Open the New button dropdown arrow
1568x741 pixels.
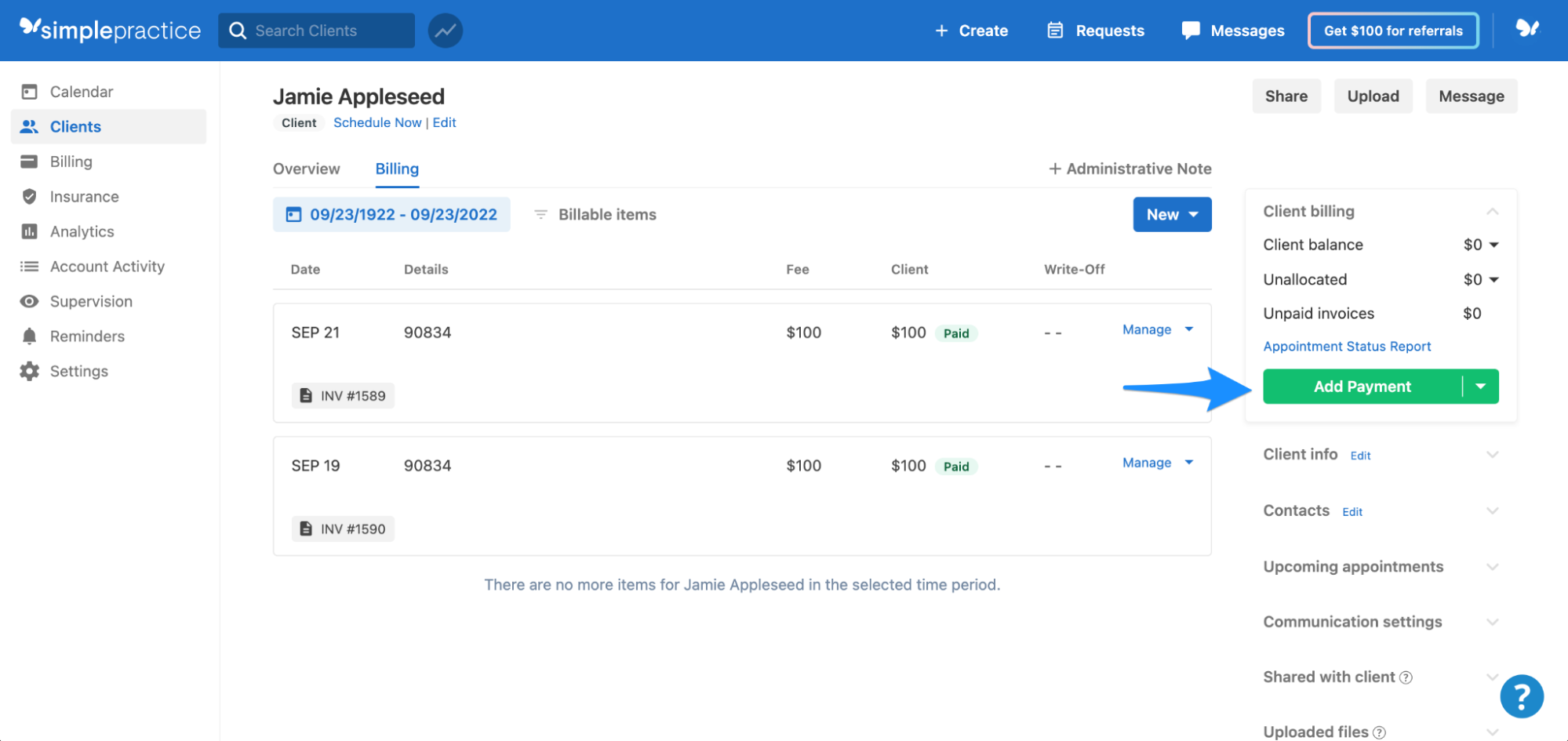click(1194, 214)
